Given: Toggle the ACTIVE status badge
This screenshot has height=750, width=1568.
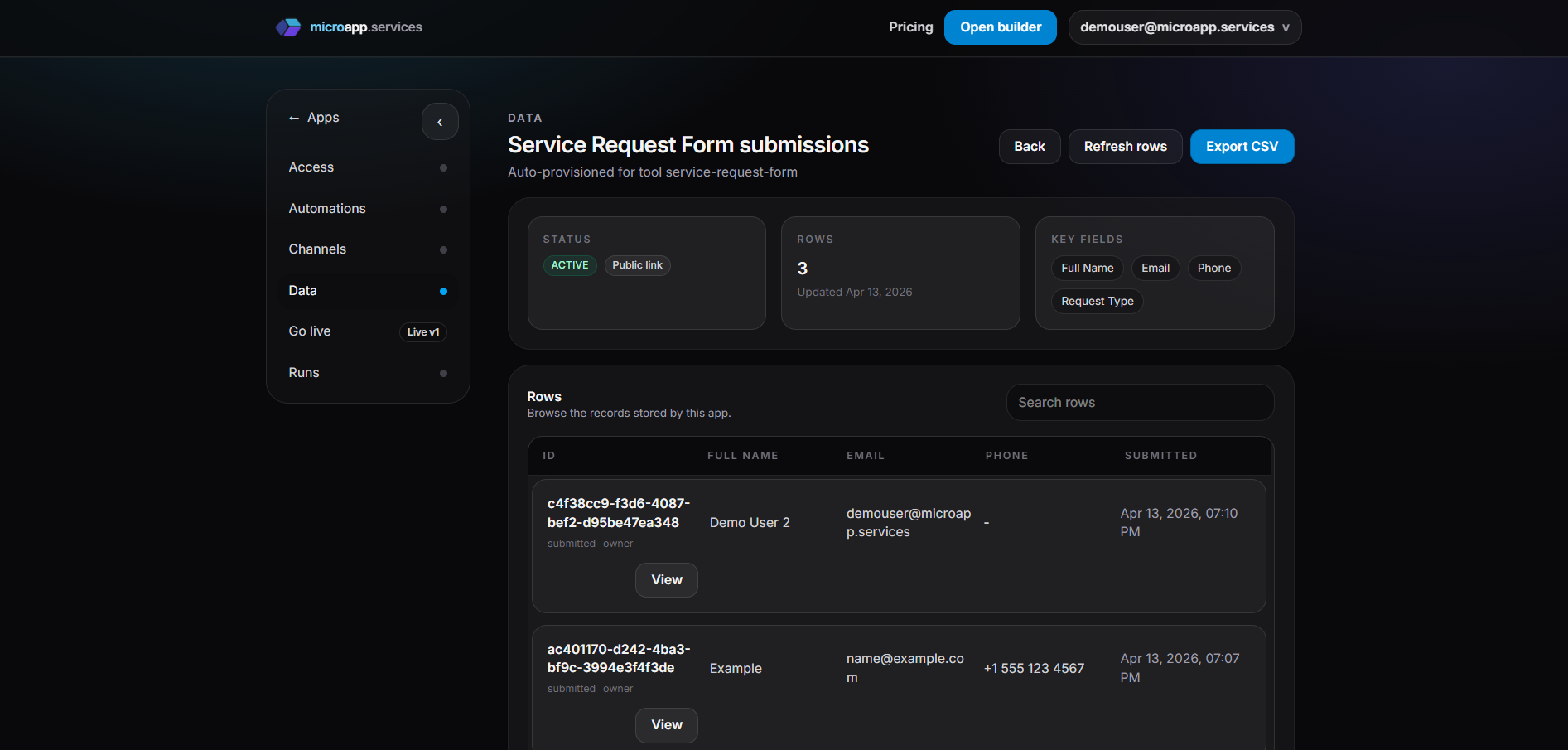Looking at the screenshot, I should tap(569, 265).
